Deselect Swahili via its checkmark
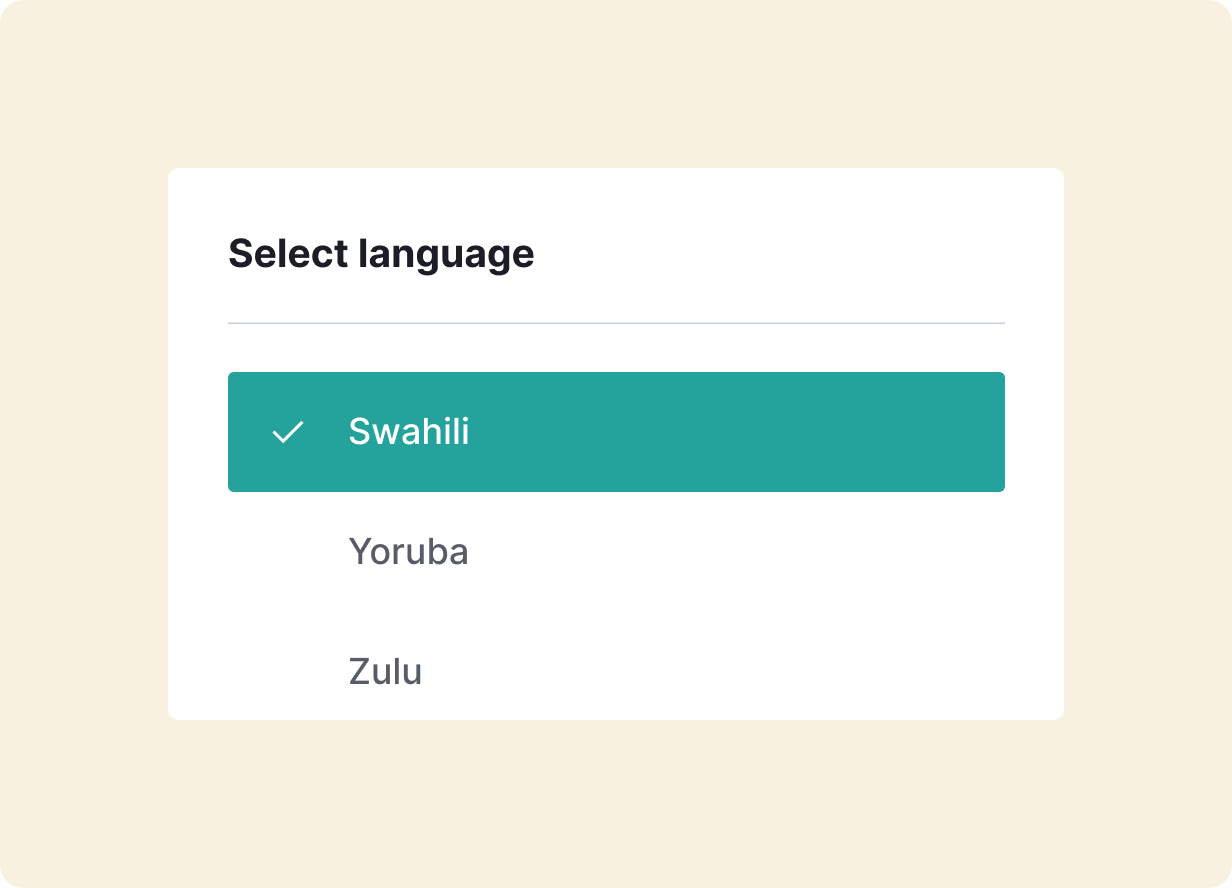 point(288,432)
